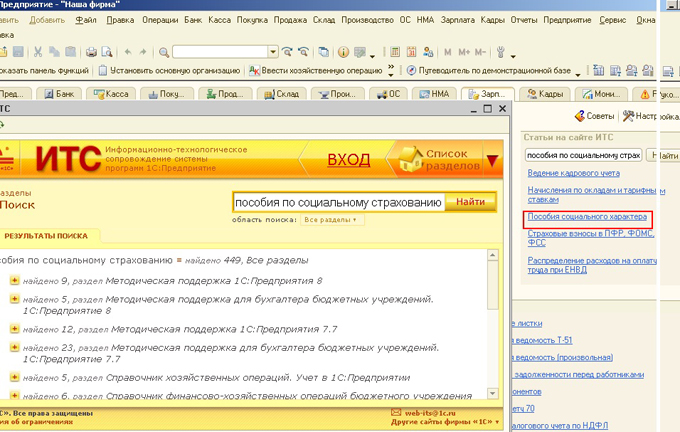680x432 pixels.
Task: Click the Calculator toolbar icon
Action: click(x=395, y=52)
